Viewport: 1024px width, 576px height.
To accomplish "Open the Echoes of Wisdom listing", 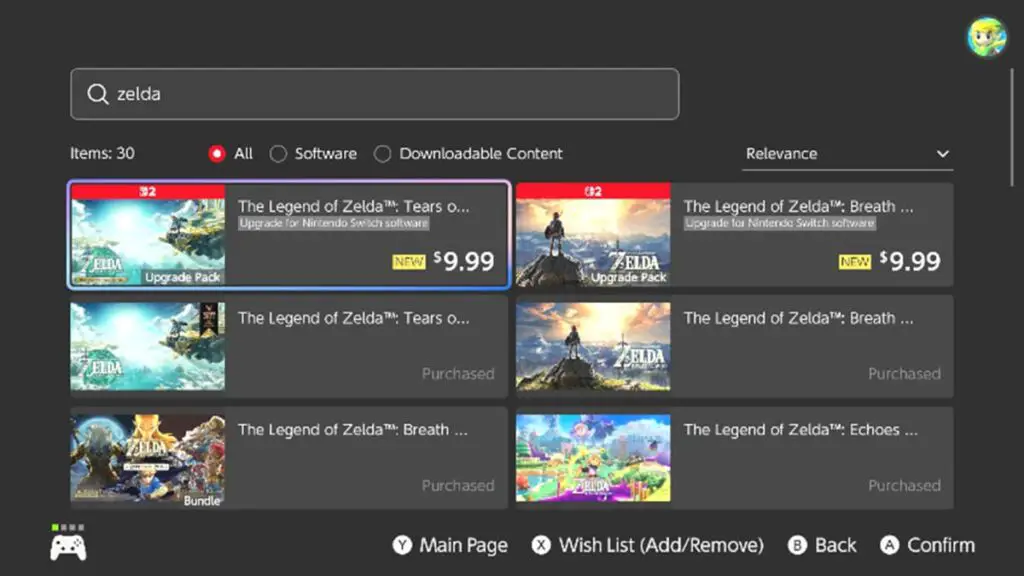I will tap(735, 458).
